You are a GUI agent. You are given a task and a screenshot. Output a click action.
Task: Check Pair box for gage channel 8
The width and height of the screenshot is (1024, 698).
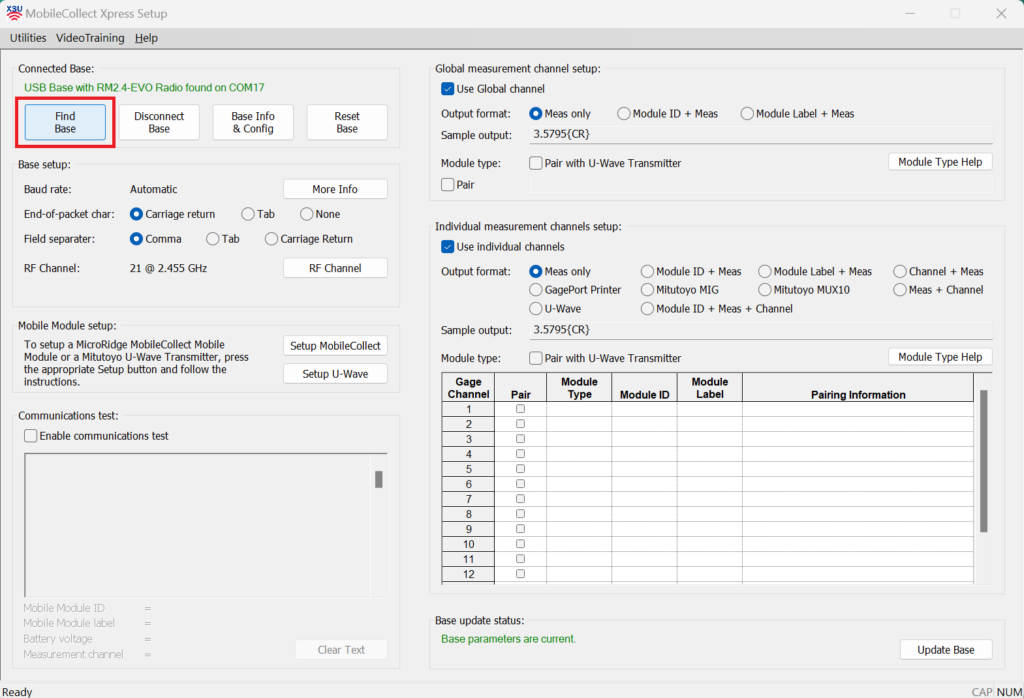click(520, 514)
